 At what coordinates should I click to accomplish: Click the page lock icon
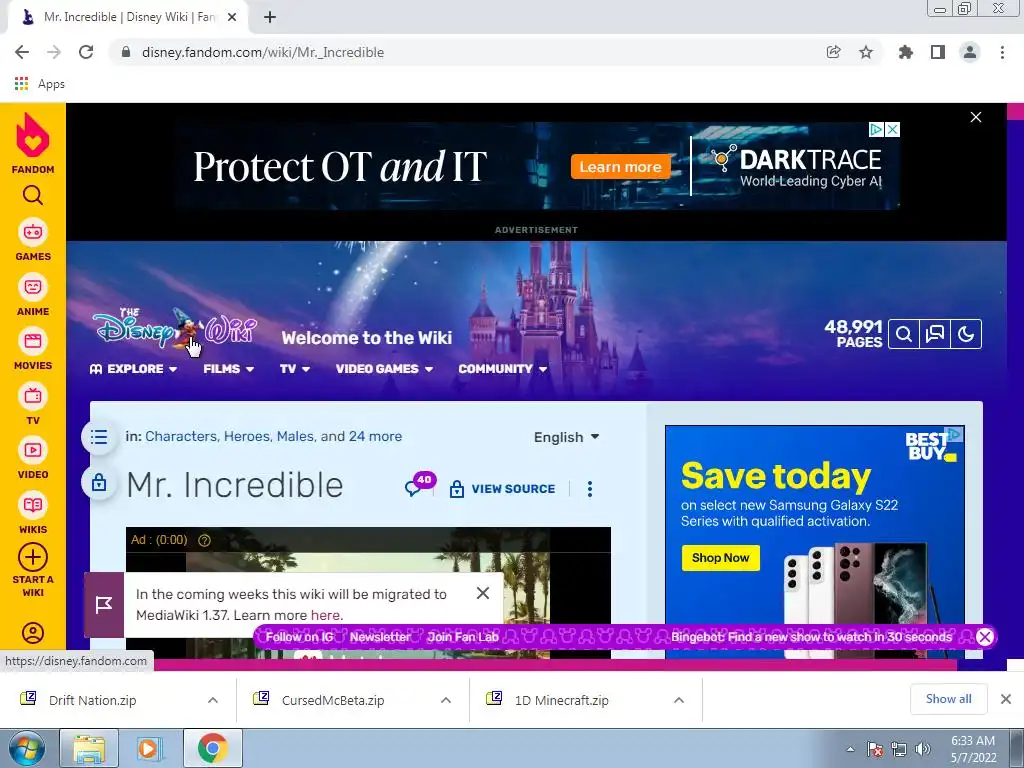pyautogui.click(x=99, y=483)
